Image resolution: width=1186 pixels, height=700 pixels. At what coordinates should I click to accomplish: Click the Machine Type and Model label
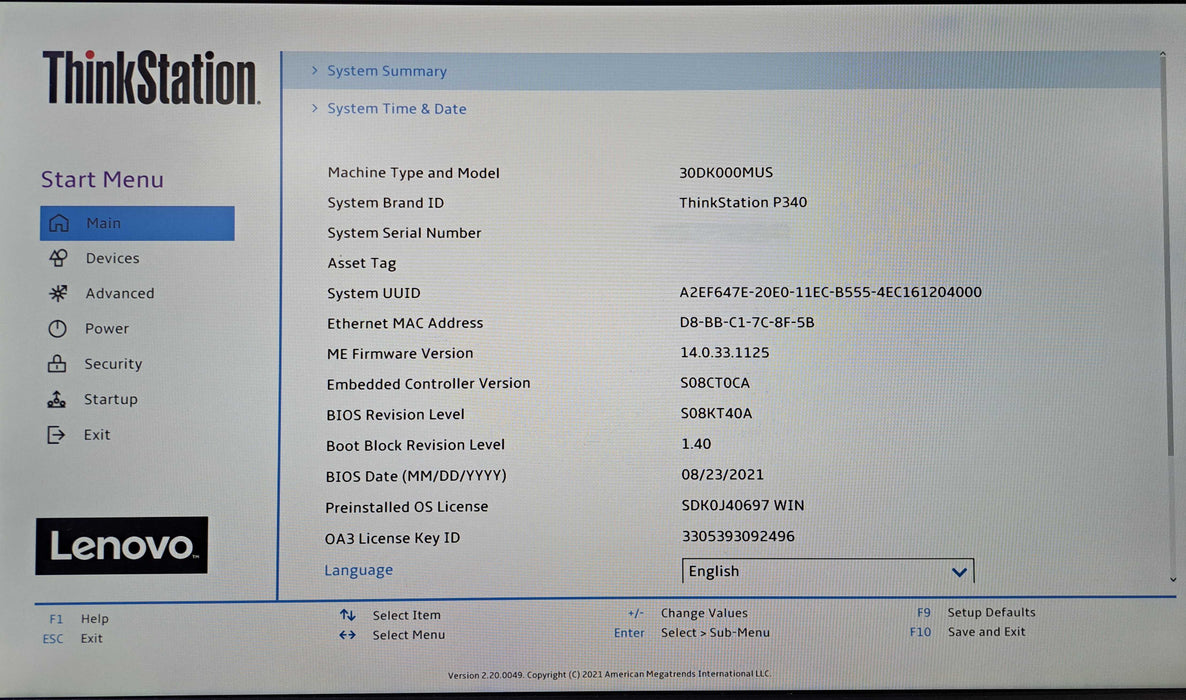click(x=413, y=173)
